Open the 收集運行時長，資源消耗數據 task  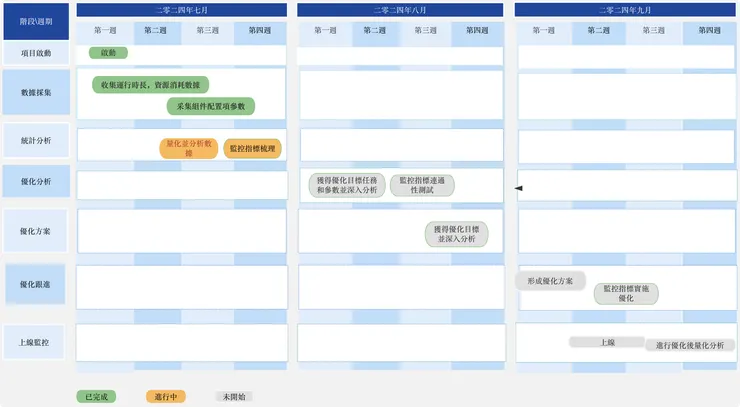click(151, 85)
